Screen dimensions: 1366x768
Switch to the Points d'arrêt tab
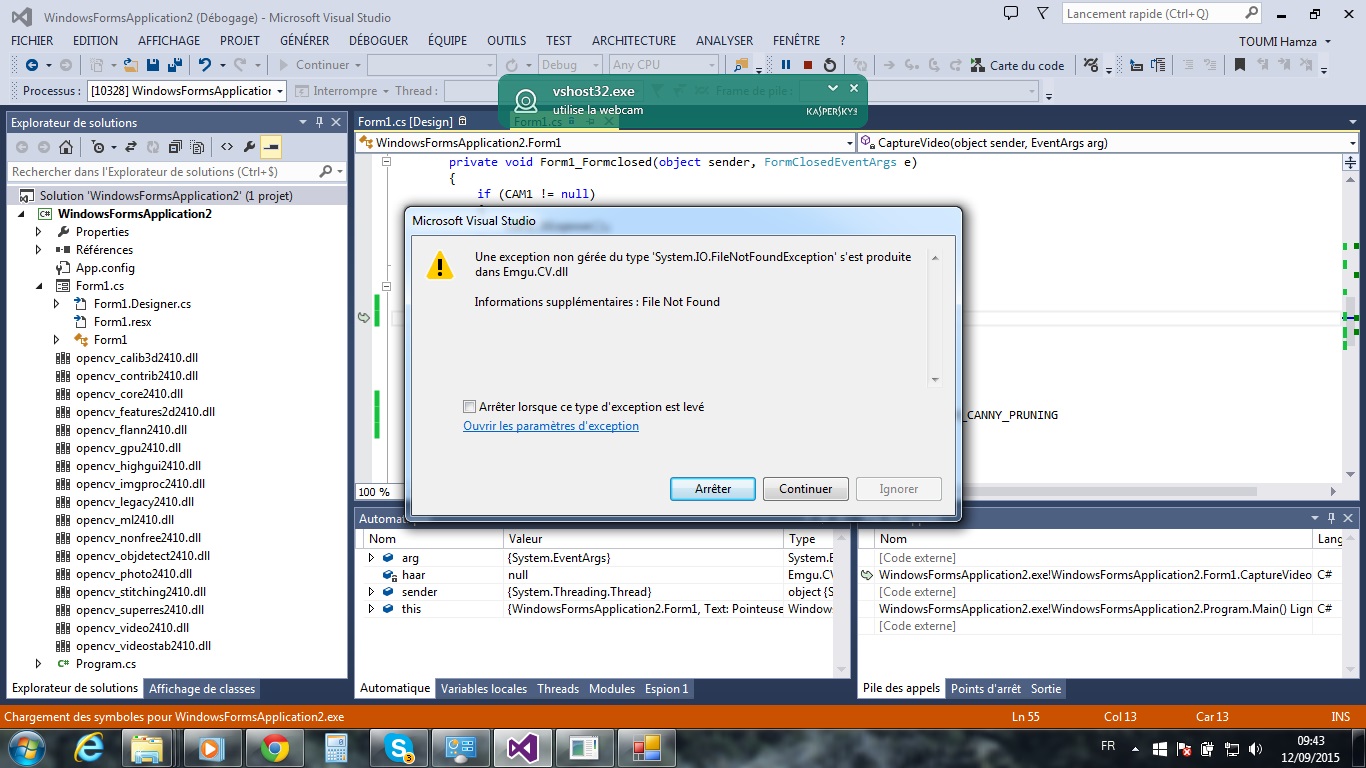986,688
